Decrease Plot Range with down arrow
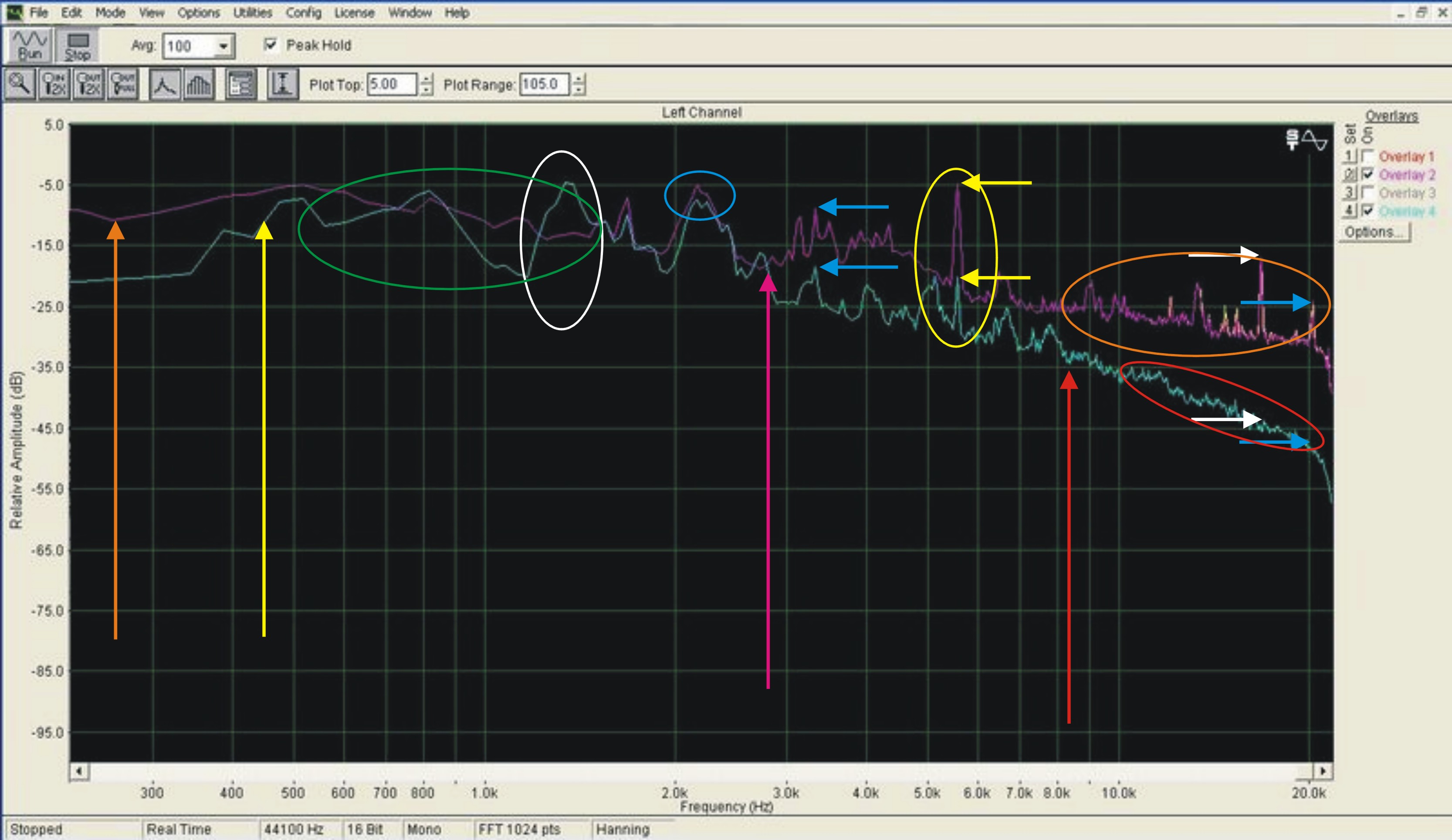 pos(579,90)
